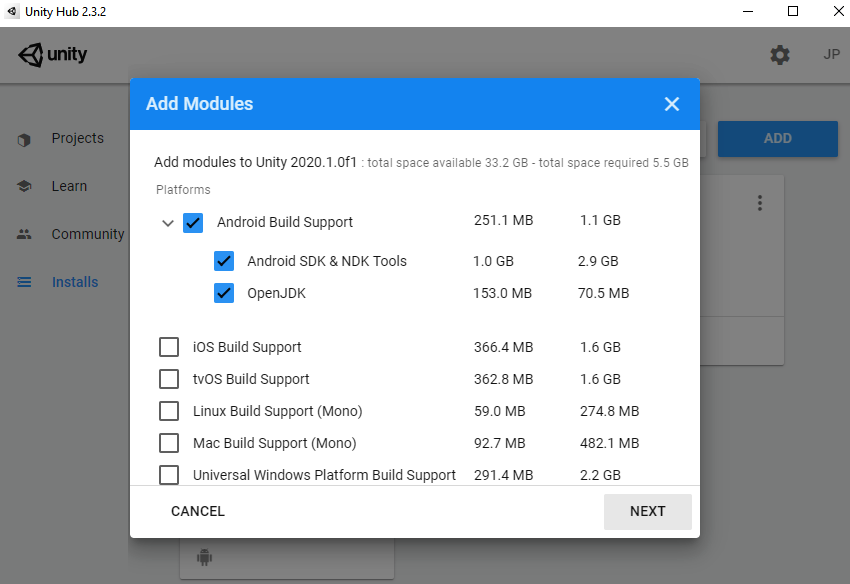Collapse the Android Build Support chevron

[168, 223]
